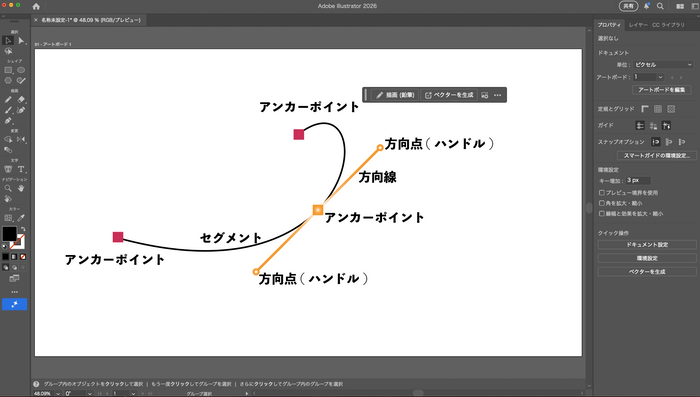700x397 pixels.
Task: Click ベクターを生成 in contextual task bar
Action: 449,95
